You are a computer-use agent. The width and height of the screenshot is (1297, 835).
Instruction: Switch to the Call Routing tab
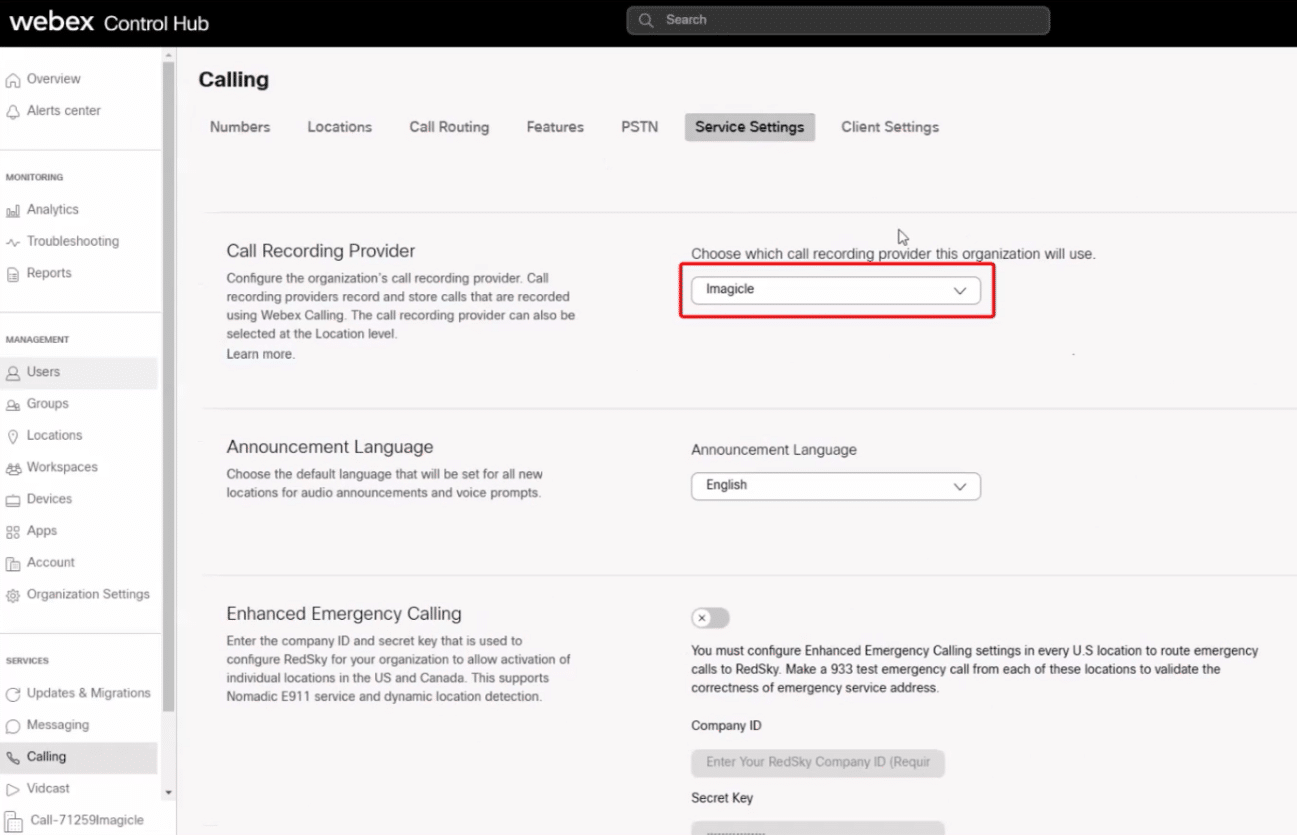pos(449,127)
